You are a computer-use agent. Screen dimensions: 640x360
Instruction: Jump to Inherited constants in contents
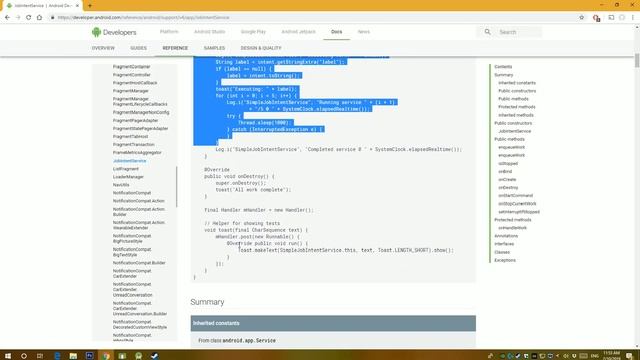[517, 83]
